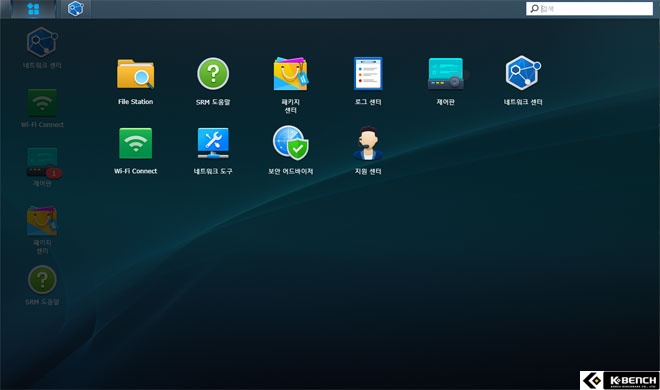Viewport: 660px width, 390px height.
Task: Launch Wi-Fi Connect from the main menu grid
Action: (x=136, y=143)
